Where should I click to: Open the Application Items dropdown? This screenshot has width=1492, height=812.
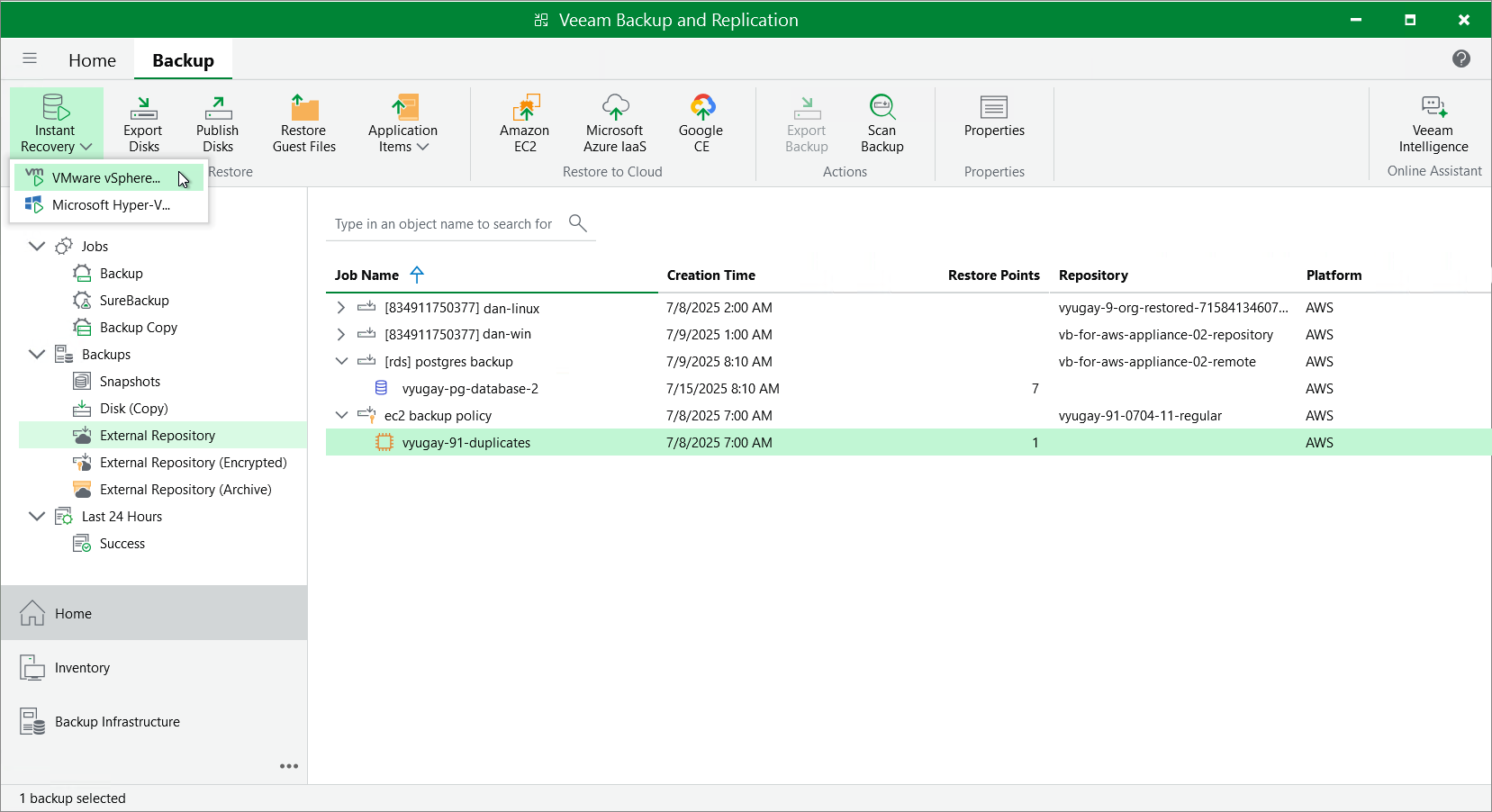click(x=402, y=123)
